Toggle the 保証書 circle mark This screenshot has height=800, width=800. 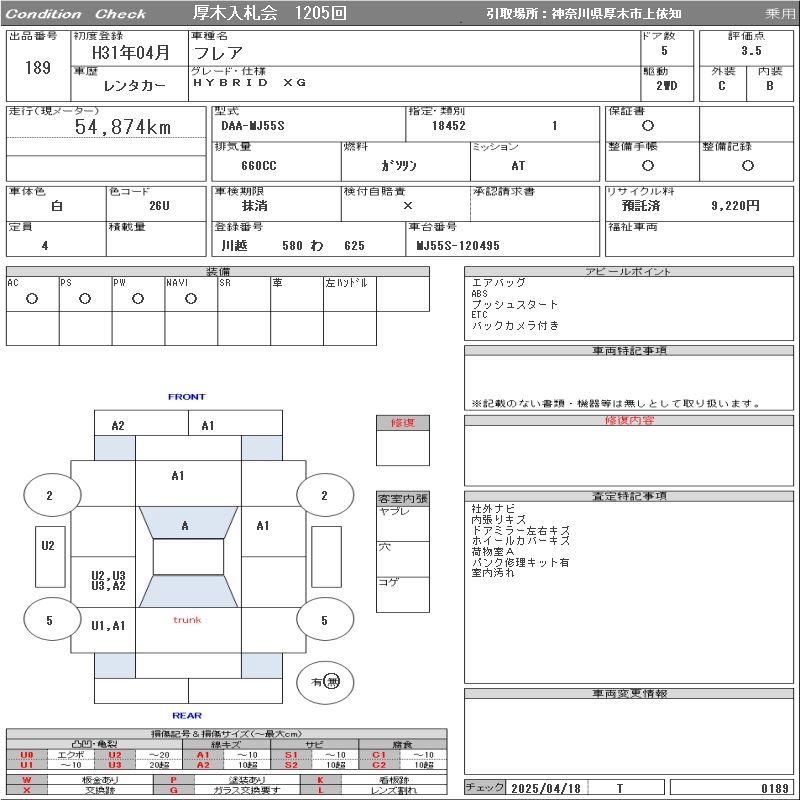coord(648,126)
